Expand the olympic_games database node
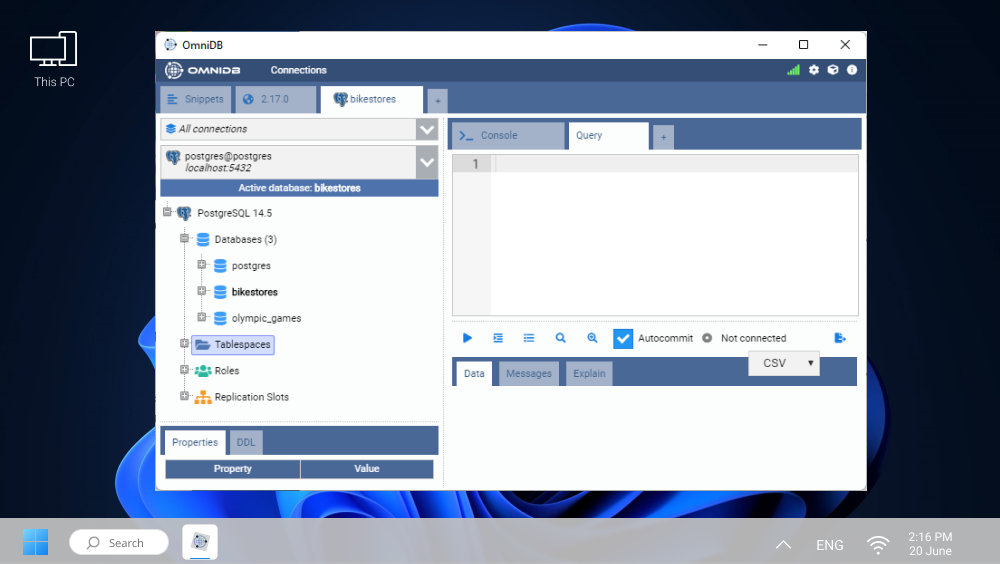This screenshot has width=1000, height=564. pyautogui.click(x=202, y=316)
